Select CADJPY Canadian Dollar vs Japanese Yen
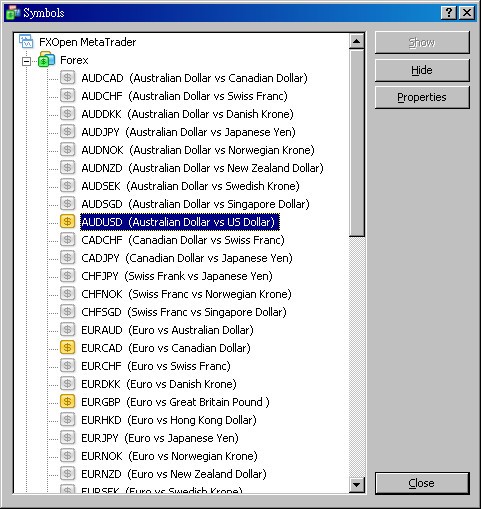Viewport: 481px width, 509px height. pos(187,258)
